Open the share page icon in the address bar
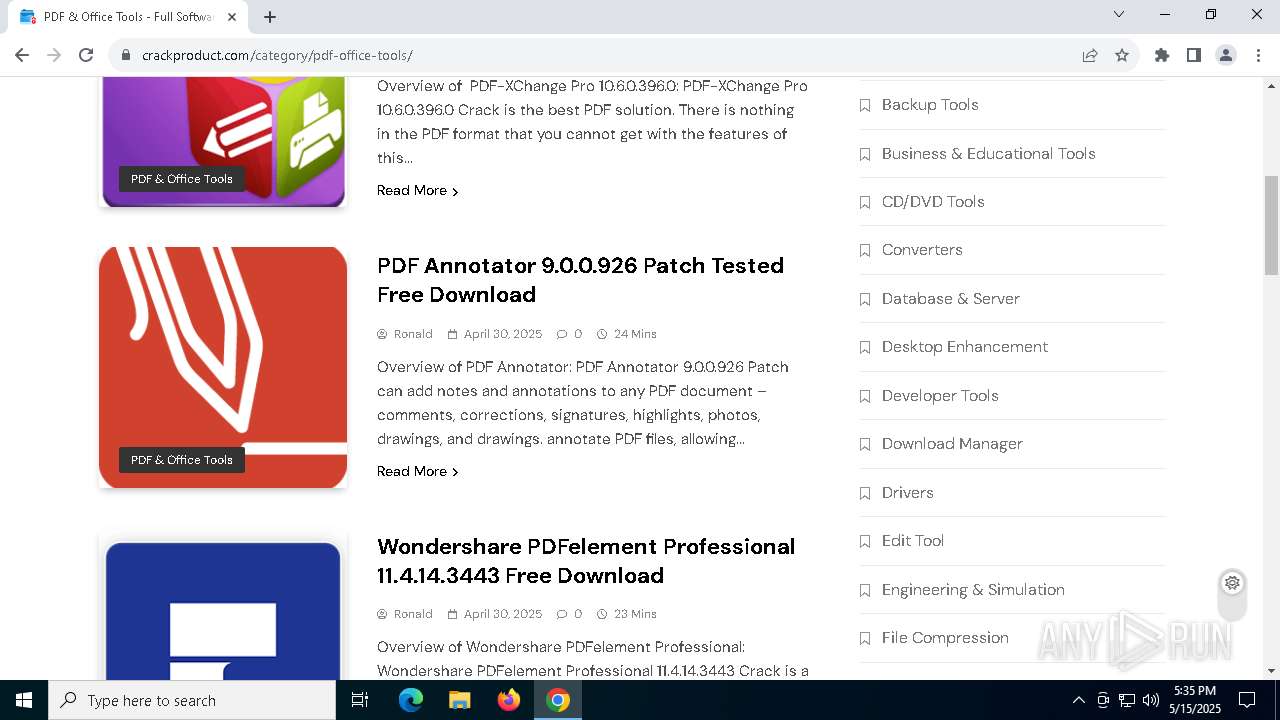Screen dimensions: 1280x720 click(1090, 55)
